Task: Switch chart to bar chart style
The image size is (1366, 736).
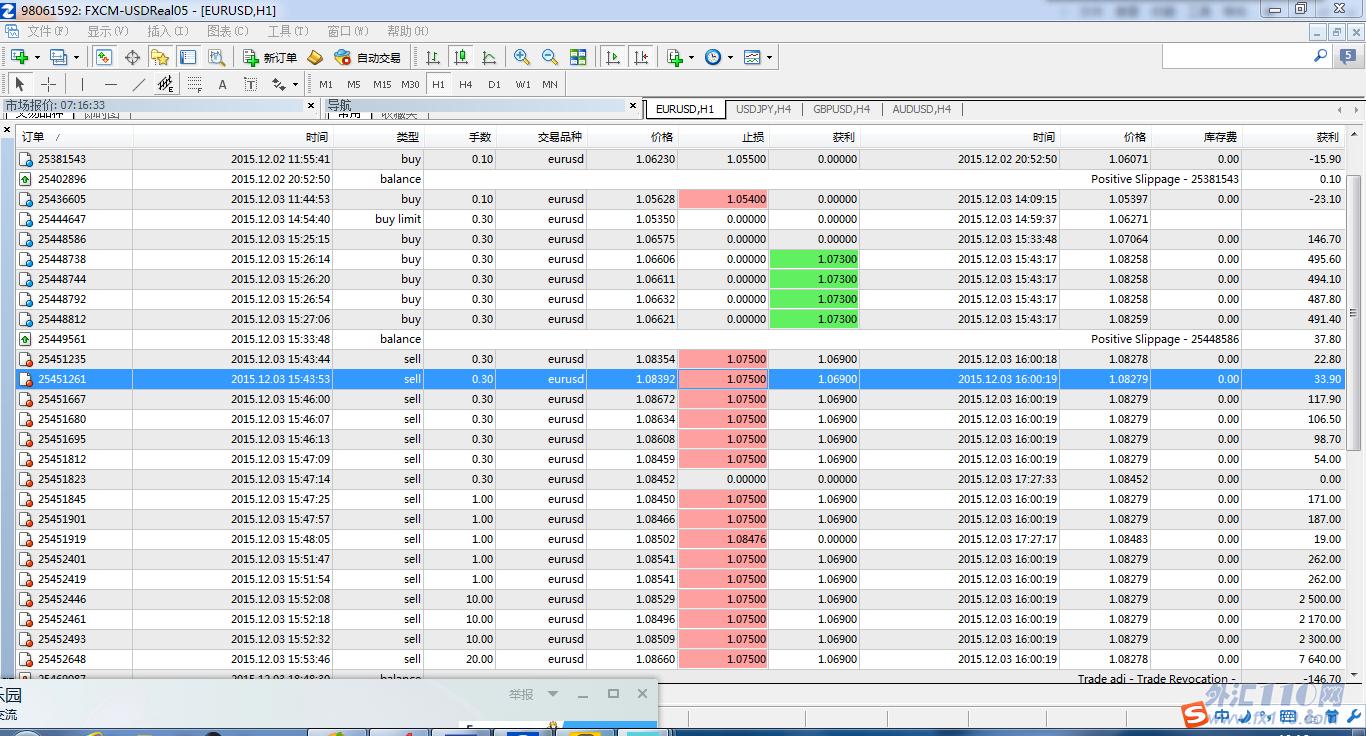Action: pos(433,57)
